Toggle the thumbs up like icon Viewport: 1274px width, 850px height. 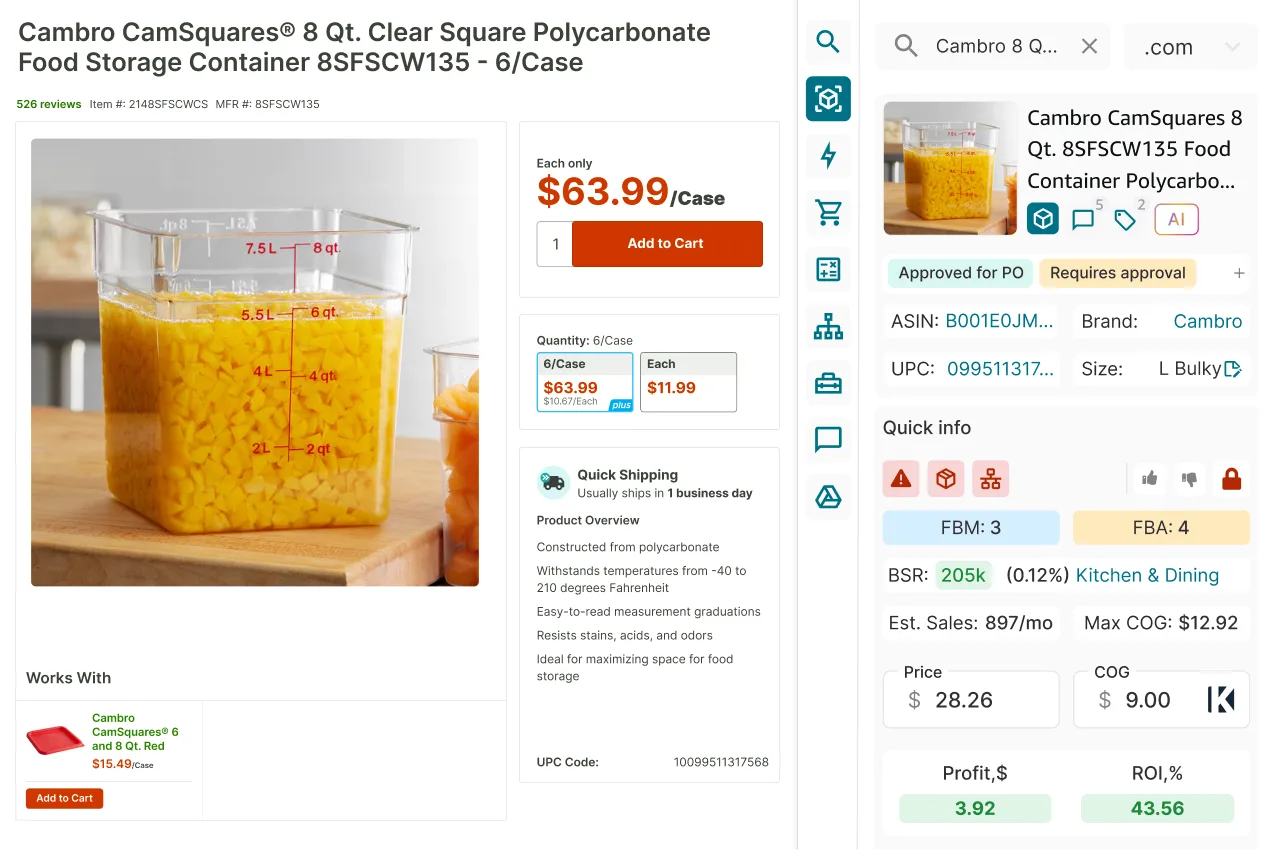pyautogui.click(x=1150, y=479)
